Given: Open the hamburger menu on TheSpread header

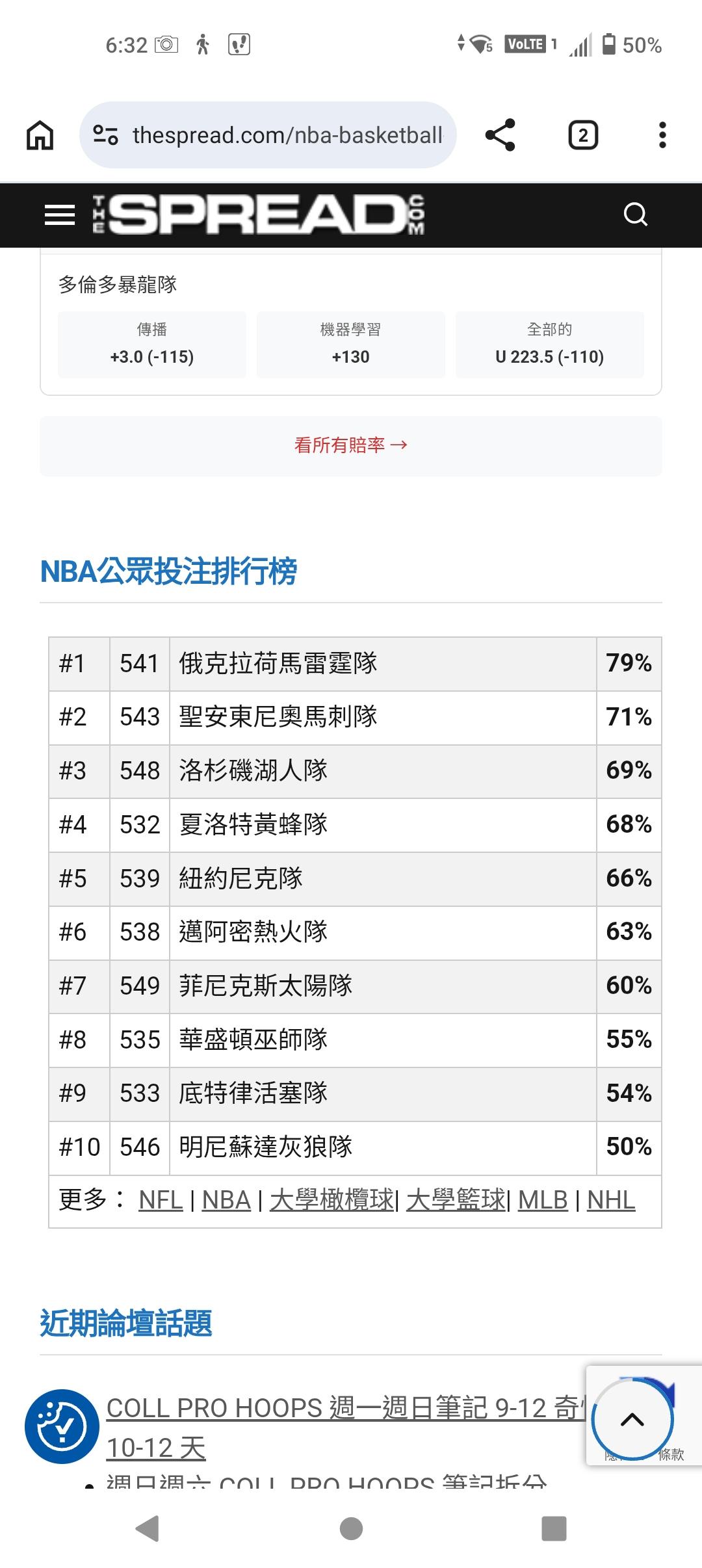Looking at the screenshot, I should point(60,215).
